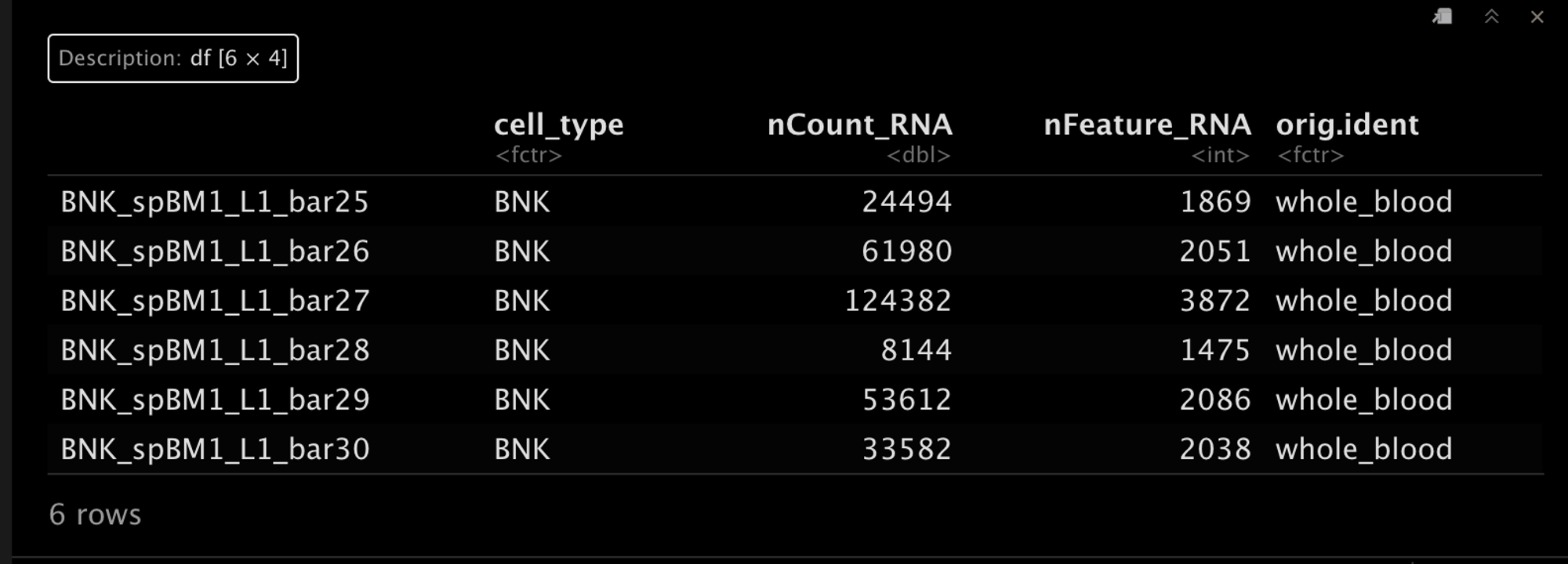1568x564 pixels.
Task: Select the Description df [6 × 4] box
Action: (x=172, y=58)
